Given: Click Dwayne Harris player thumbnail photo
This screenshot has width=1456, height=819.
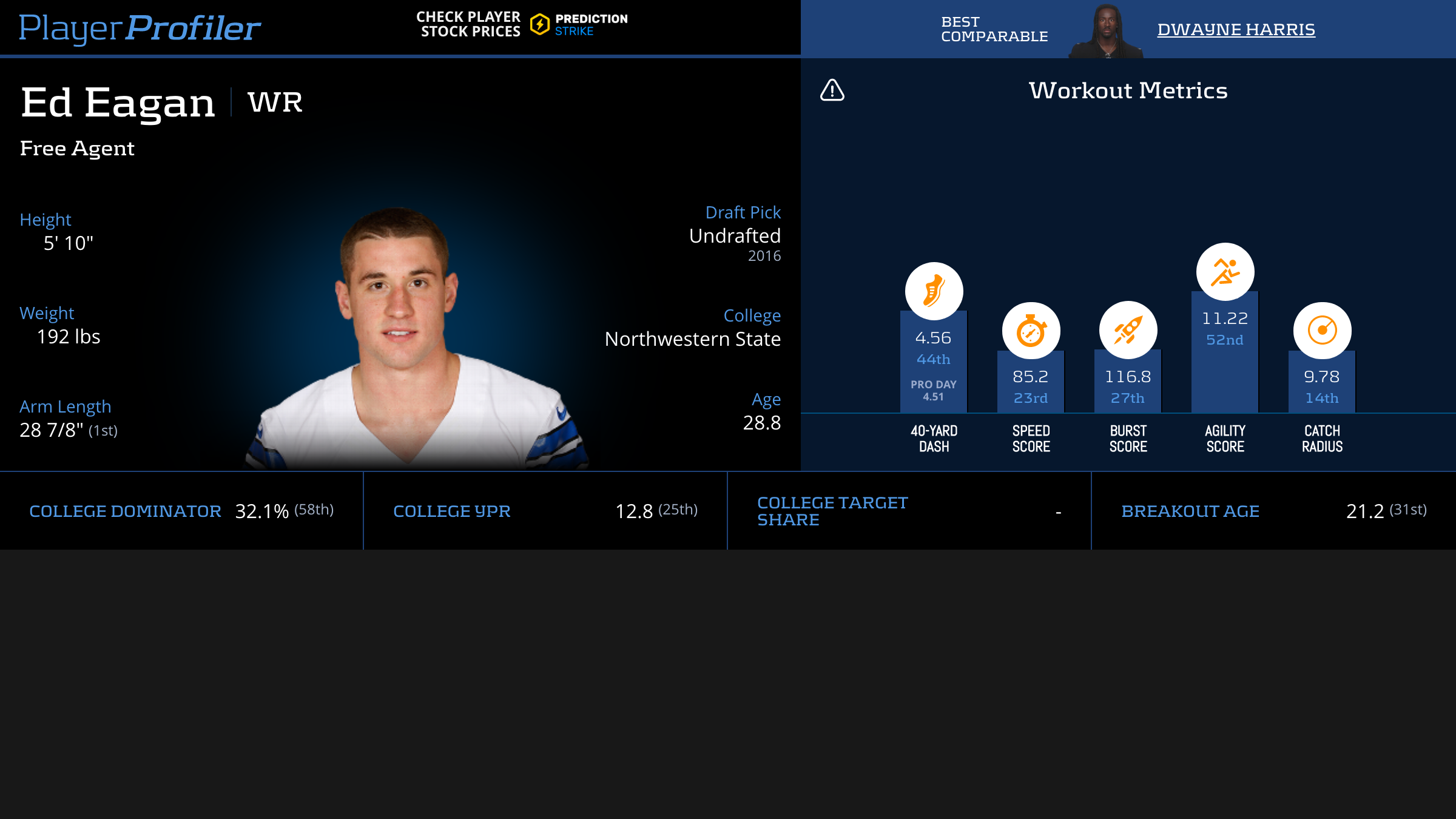Looking at the screenshot, I should 1107,30.
